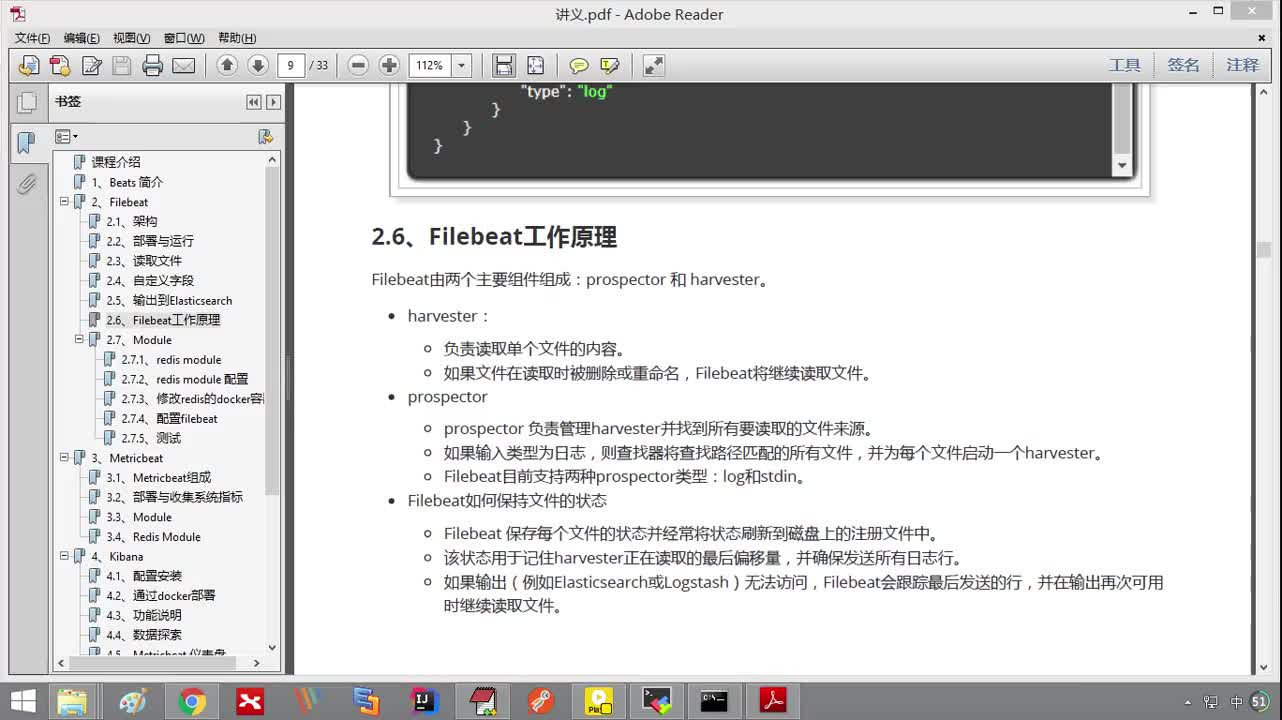Click the bookmarks panel vertical scrollbar
This screenshot has height=720, width=1282.
[272, 330]
